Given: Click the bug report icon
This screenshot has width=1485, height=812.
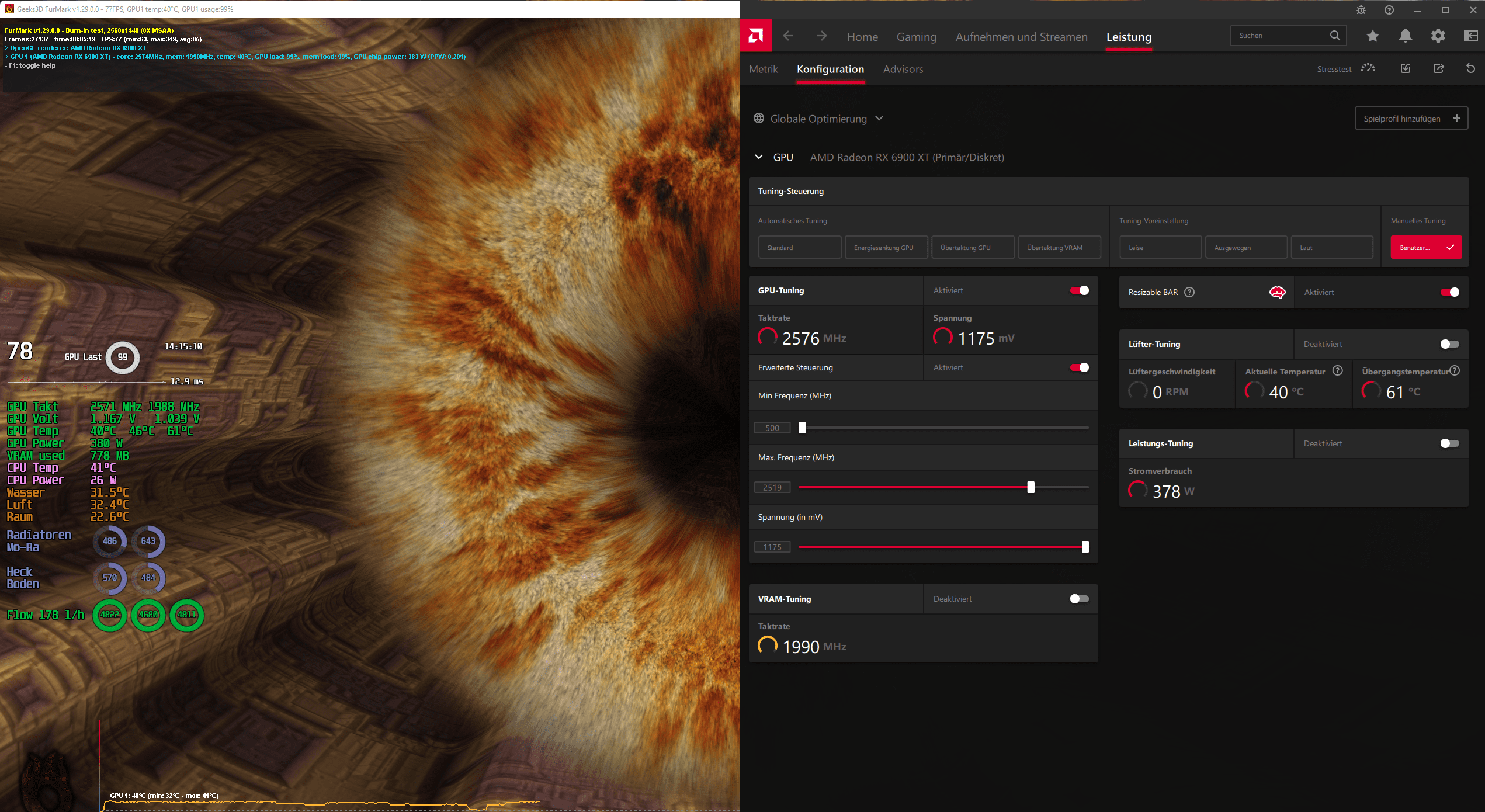Looking at the screenshot, I should [1361, 10].
